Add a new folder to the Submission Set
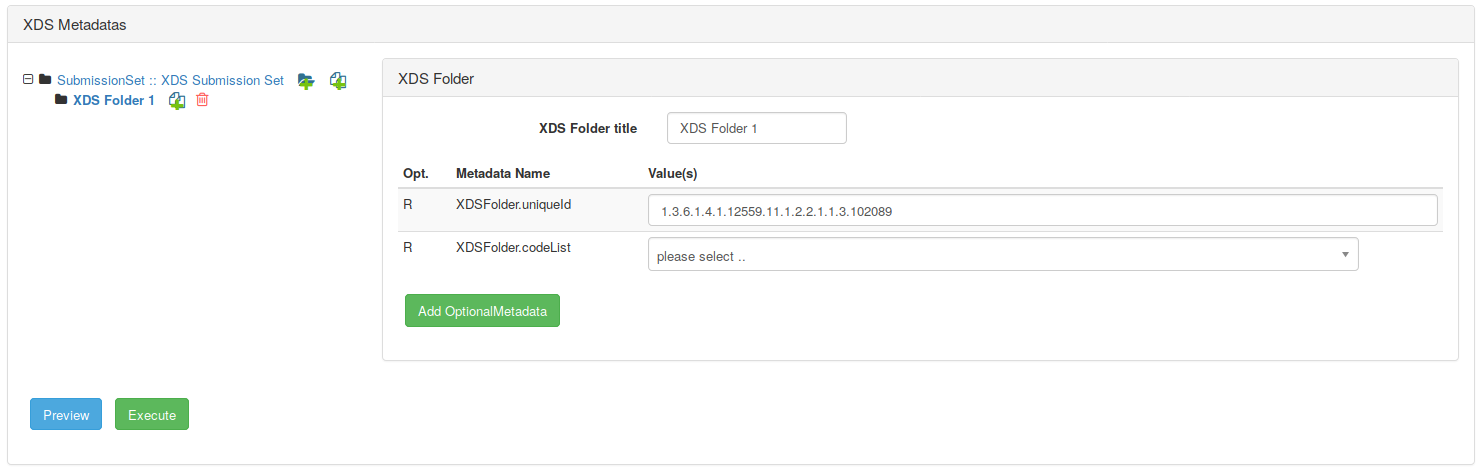The width and height of the screenshot is (1481, 472). tap(306, 81)
